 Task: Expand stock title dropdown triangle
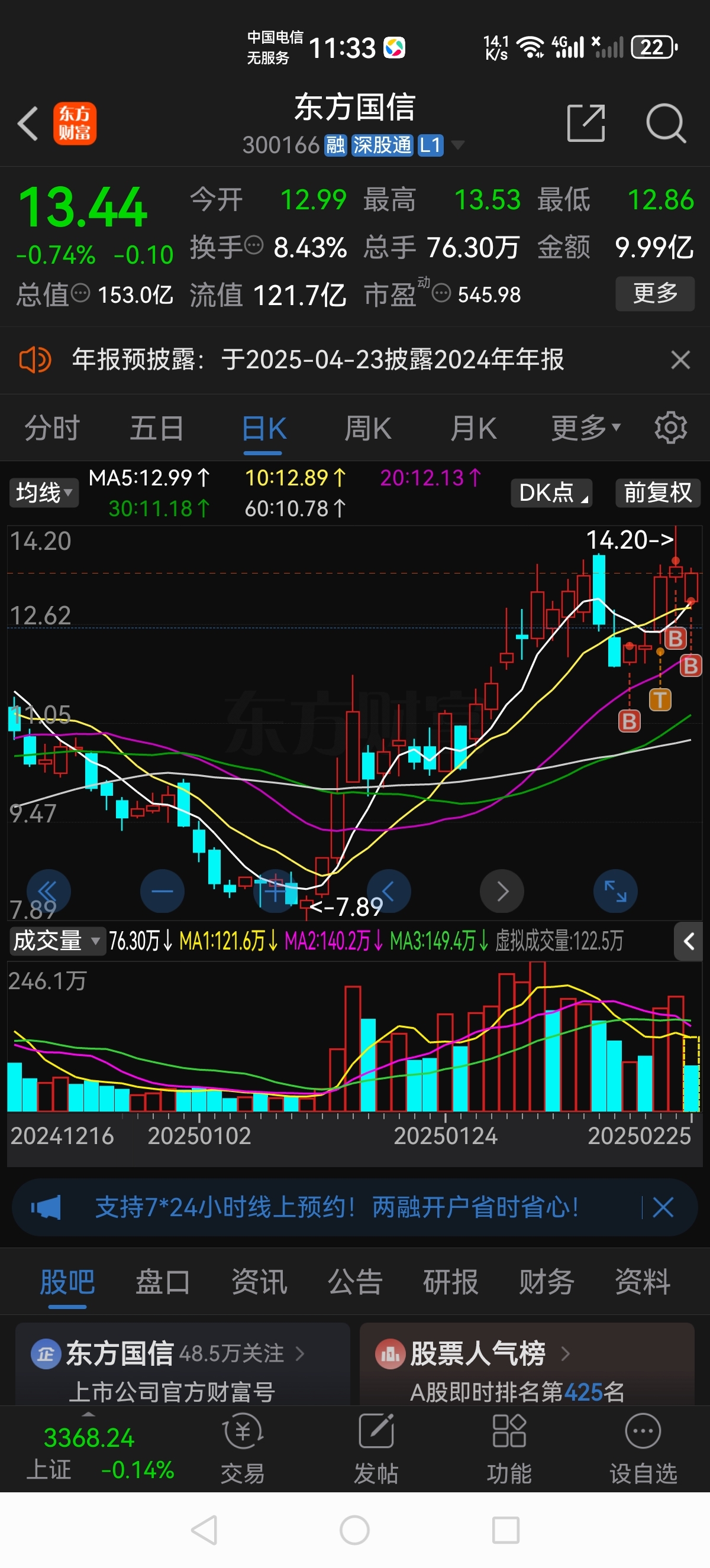457,145
